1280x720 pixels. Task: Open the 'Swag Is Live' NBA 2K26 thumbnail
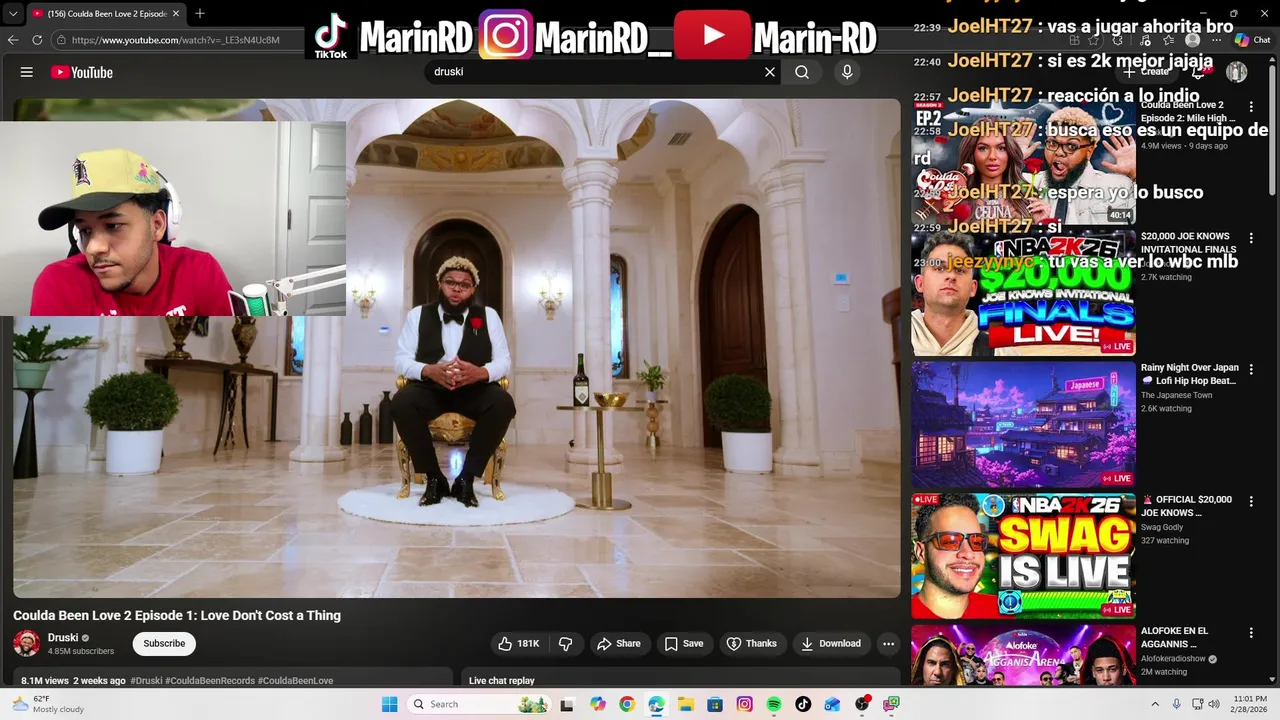coord(1023,556)
